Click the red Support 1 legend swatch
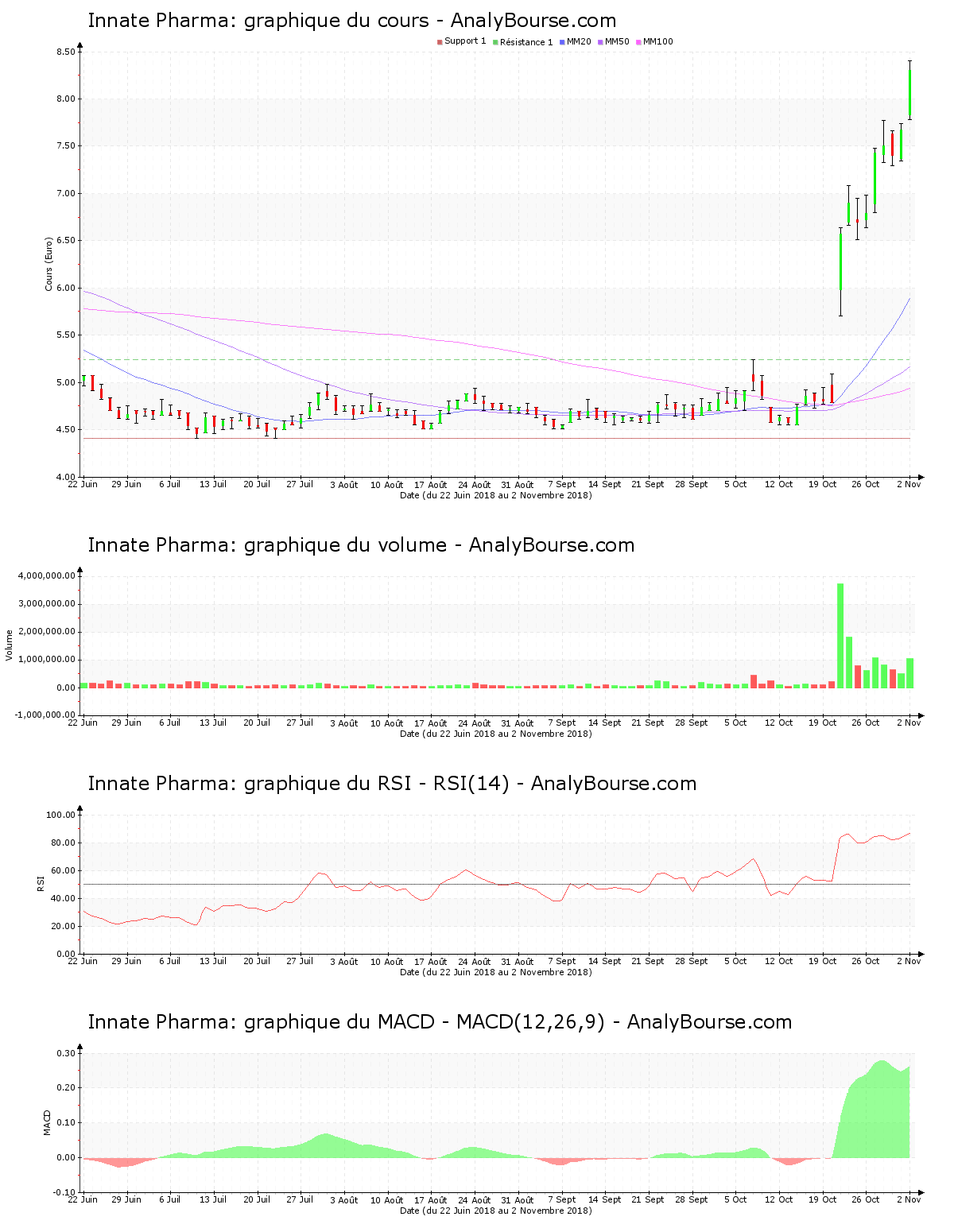The height and width of the screenshot is (1232, 954). (x=440, y=42)
